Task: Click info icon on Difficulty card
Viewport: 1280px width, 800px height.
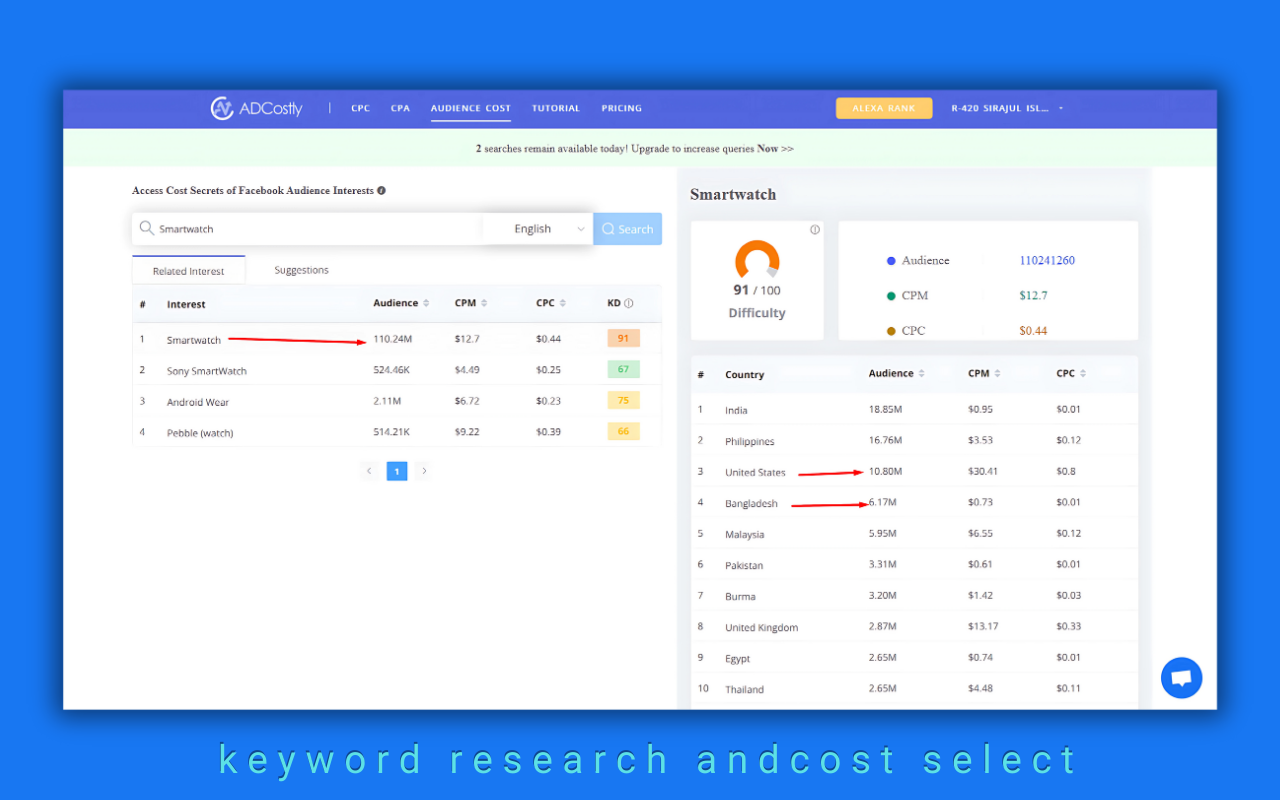Action: (814, 230)
